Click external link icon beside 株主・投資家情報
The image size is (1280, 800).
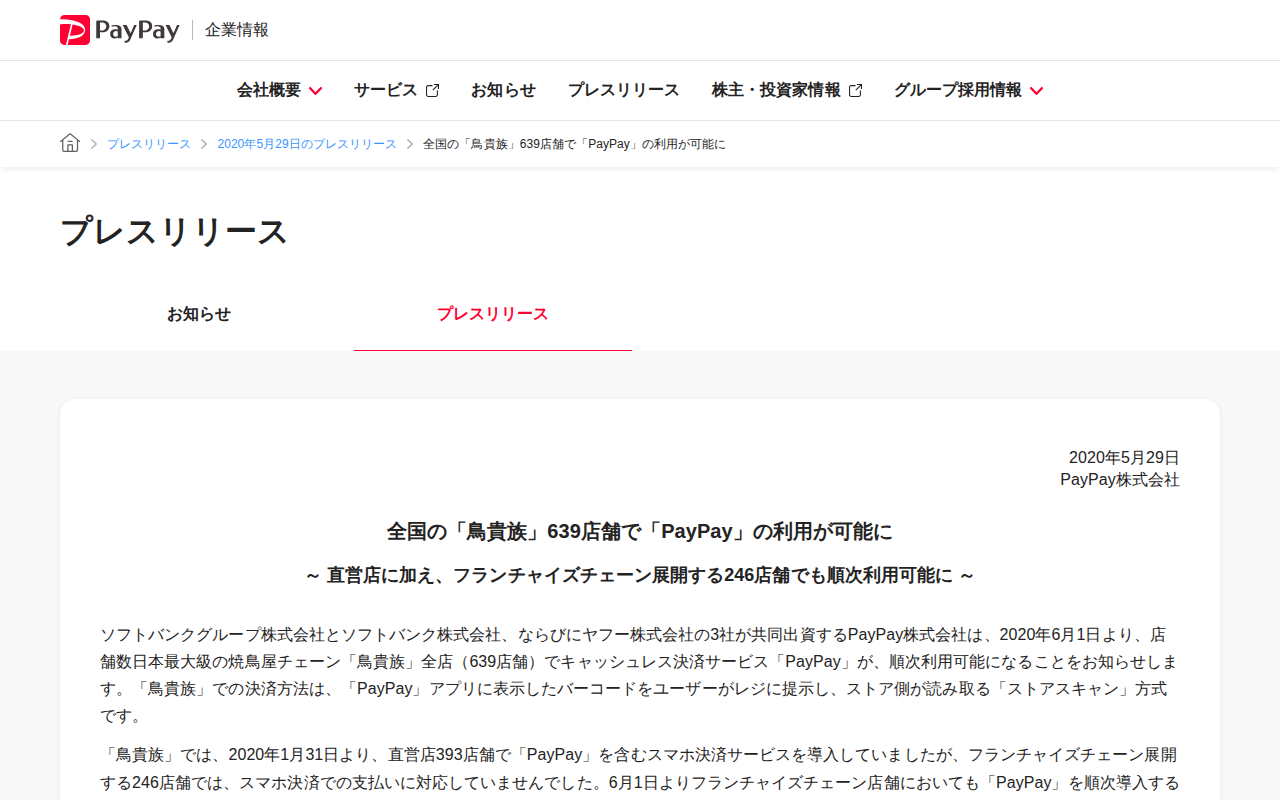pos(855,90)
